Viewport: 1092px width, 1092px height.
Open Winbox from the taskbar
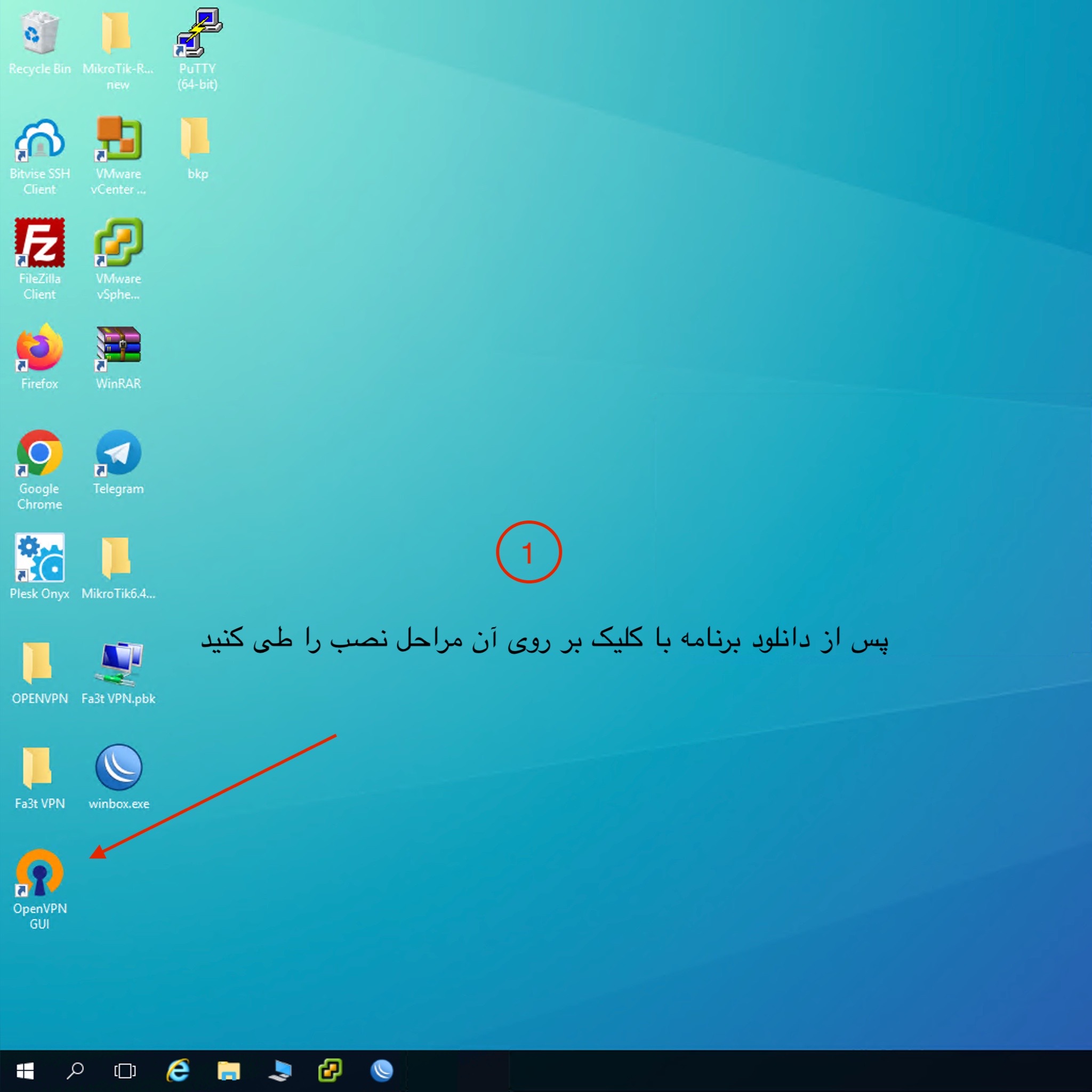tap(382, 1071)
